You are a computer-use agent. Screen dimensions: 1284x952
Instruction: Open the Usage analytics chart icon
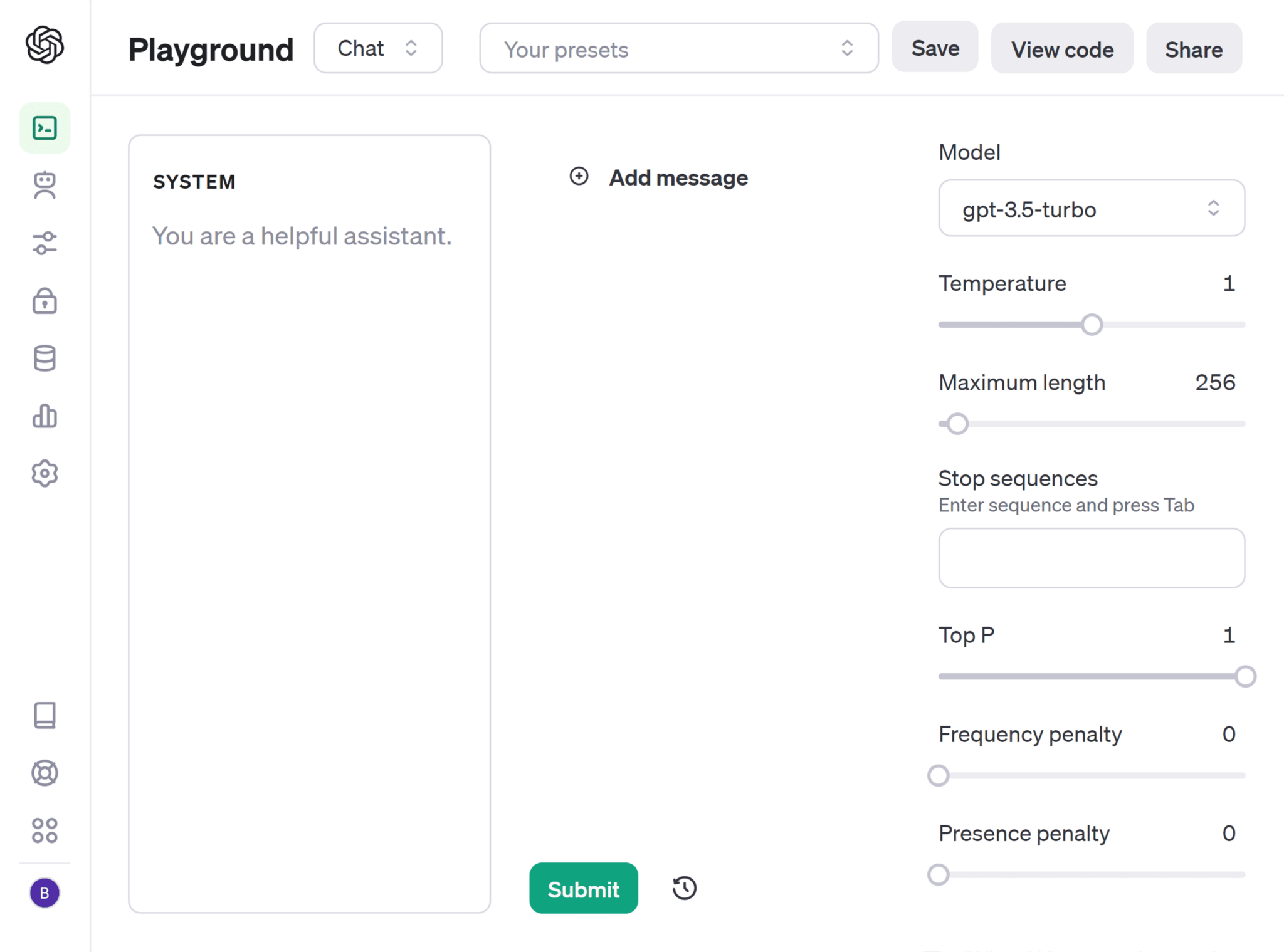click(x=45, y=414)
